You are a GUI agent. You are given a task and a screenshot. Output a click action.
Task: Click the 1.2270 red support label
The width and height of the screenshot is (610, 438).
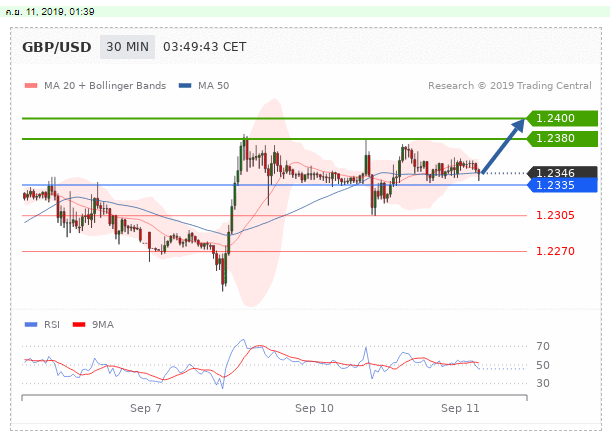click(555, 251)
